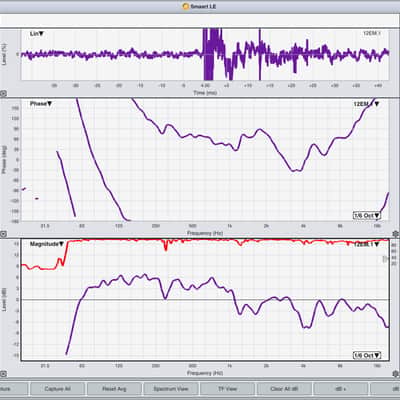400x400 pixels.
Task: Open the gear settings icon beside the phase plot
Action: pyautogui.click(x=395, y=234)
